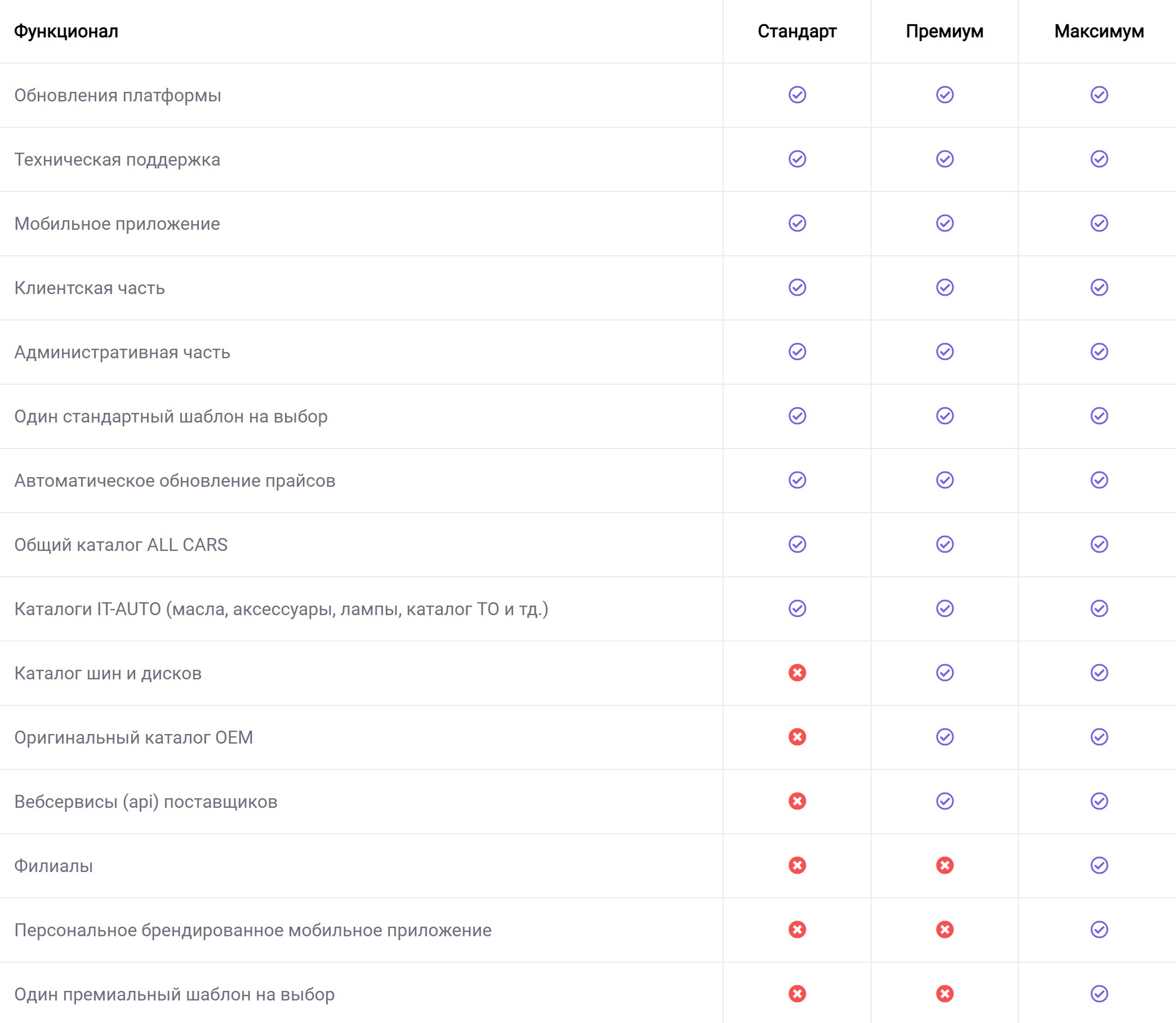The image size is (1176, 1023).
Task: Select the Клиентская часть row label
Action: 90,288
